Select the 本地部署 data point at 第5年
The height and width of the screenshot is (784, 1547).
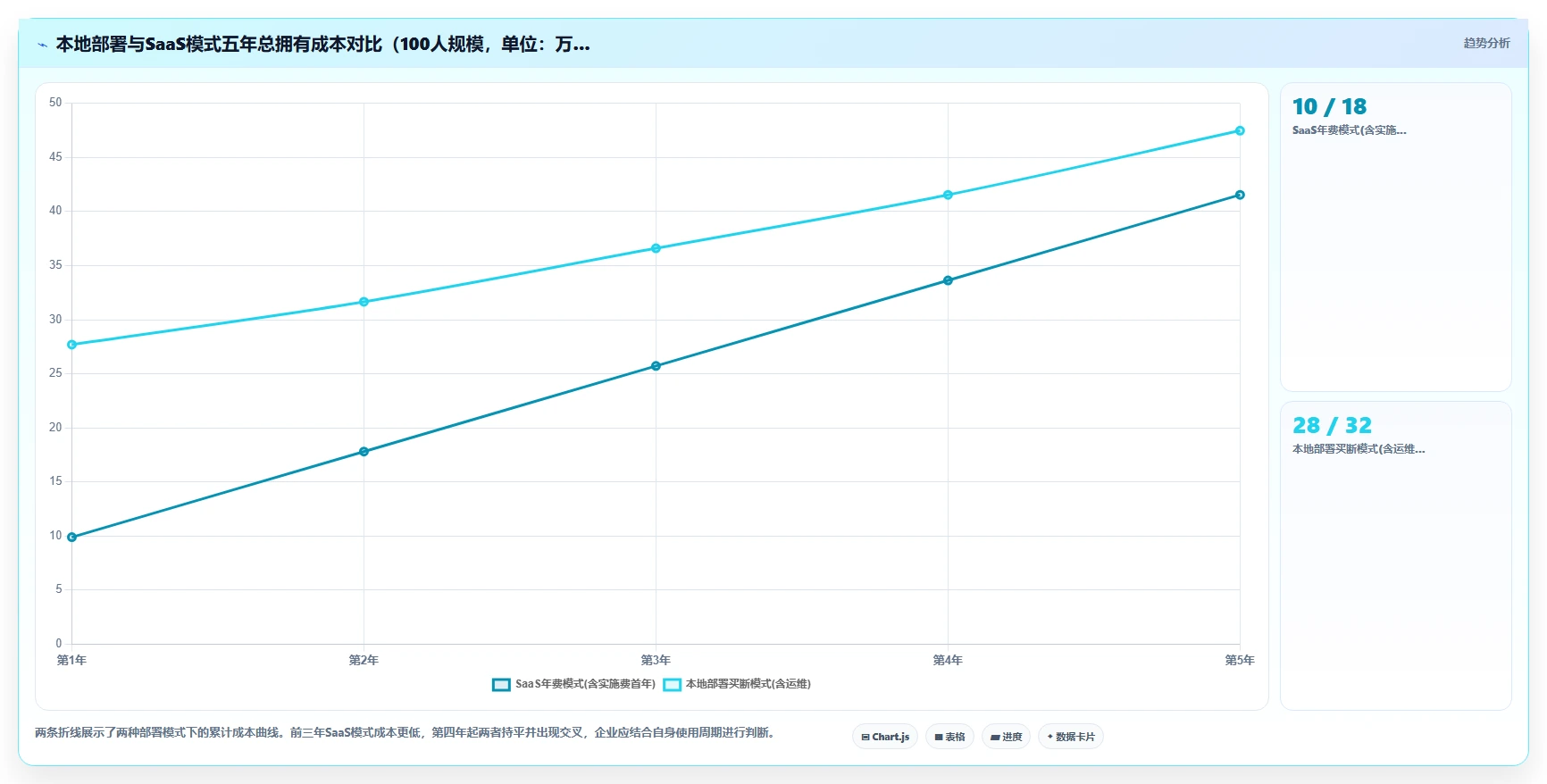(1240, 130)
